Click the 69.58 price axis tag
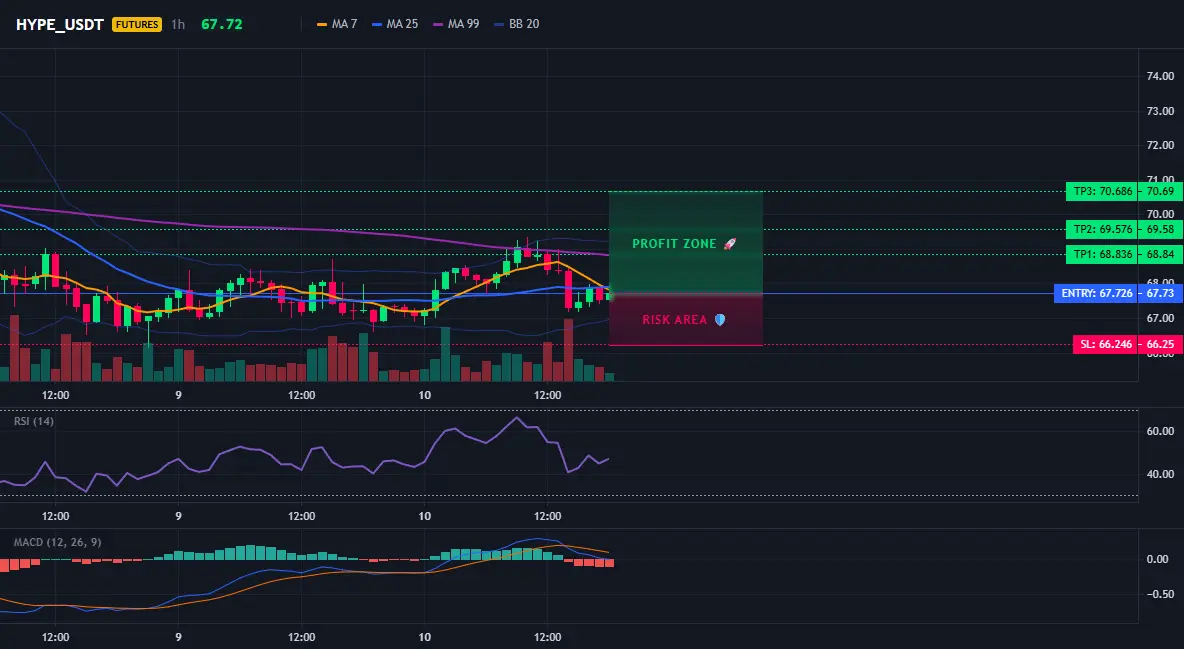Image resolution: width=1184 pixels, height=649 pixels. coord(1161,229)
